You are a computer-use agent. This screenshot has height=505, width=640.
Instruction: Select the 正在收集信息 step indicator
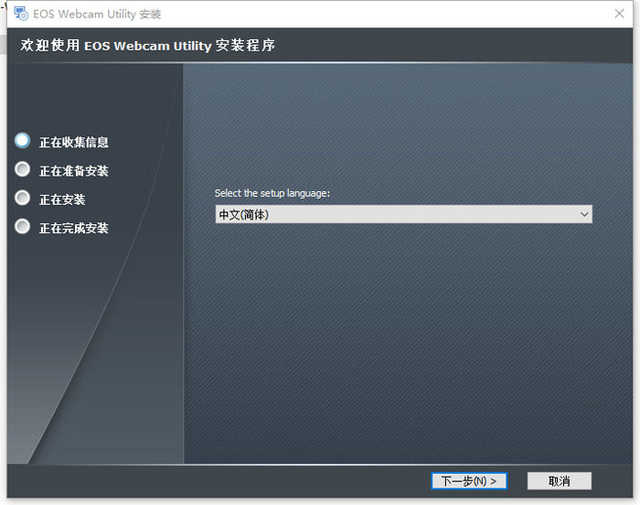(22, 140)
